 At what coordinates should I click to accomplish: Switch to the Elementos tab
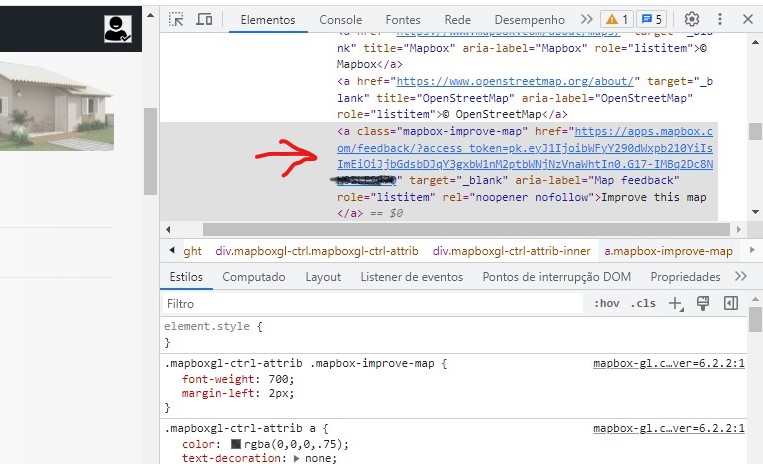[268, 20]
